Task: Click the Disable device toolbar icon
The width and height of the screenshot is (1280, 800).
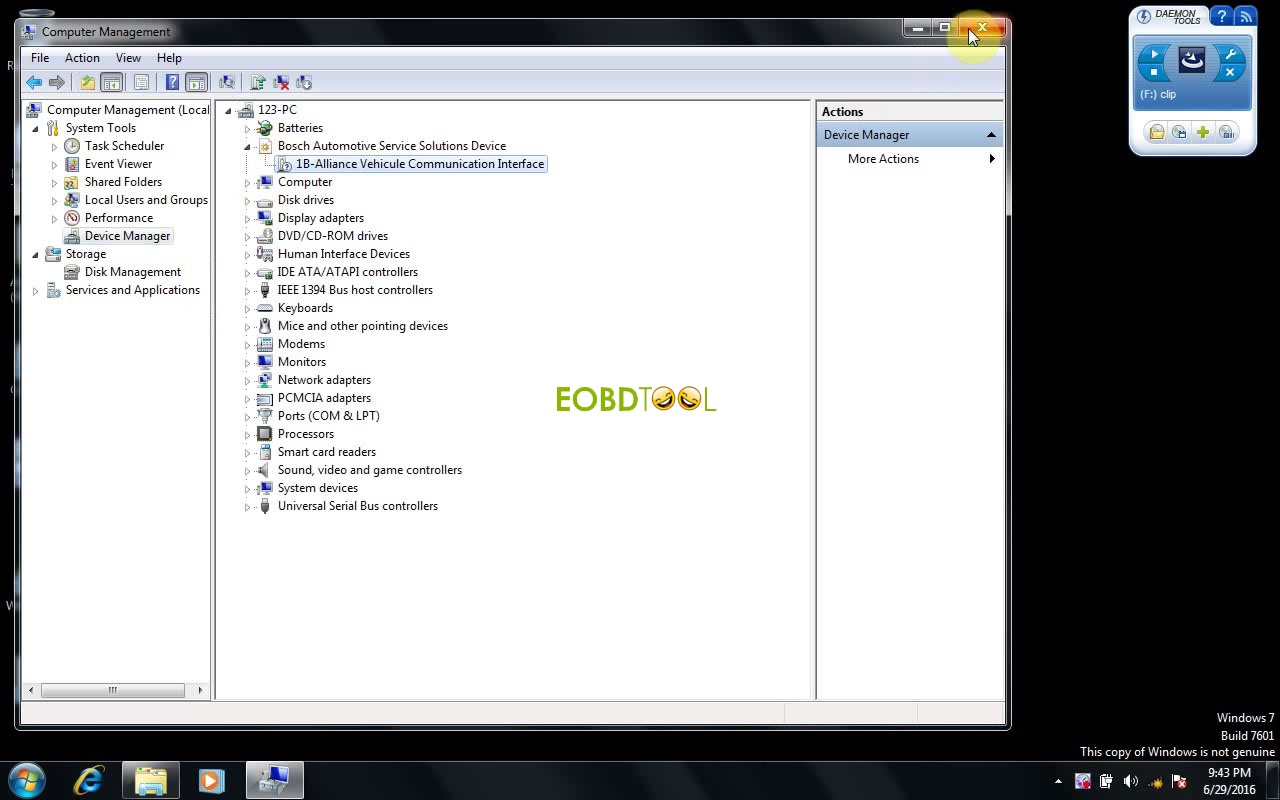Action: coord(306,82)
